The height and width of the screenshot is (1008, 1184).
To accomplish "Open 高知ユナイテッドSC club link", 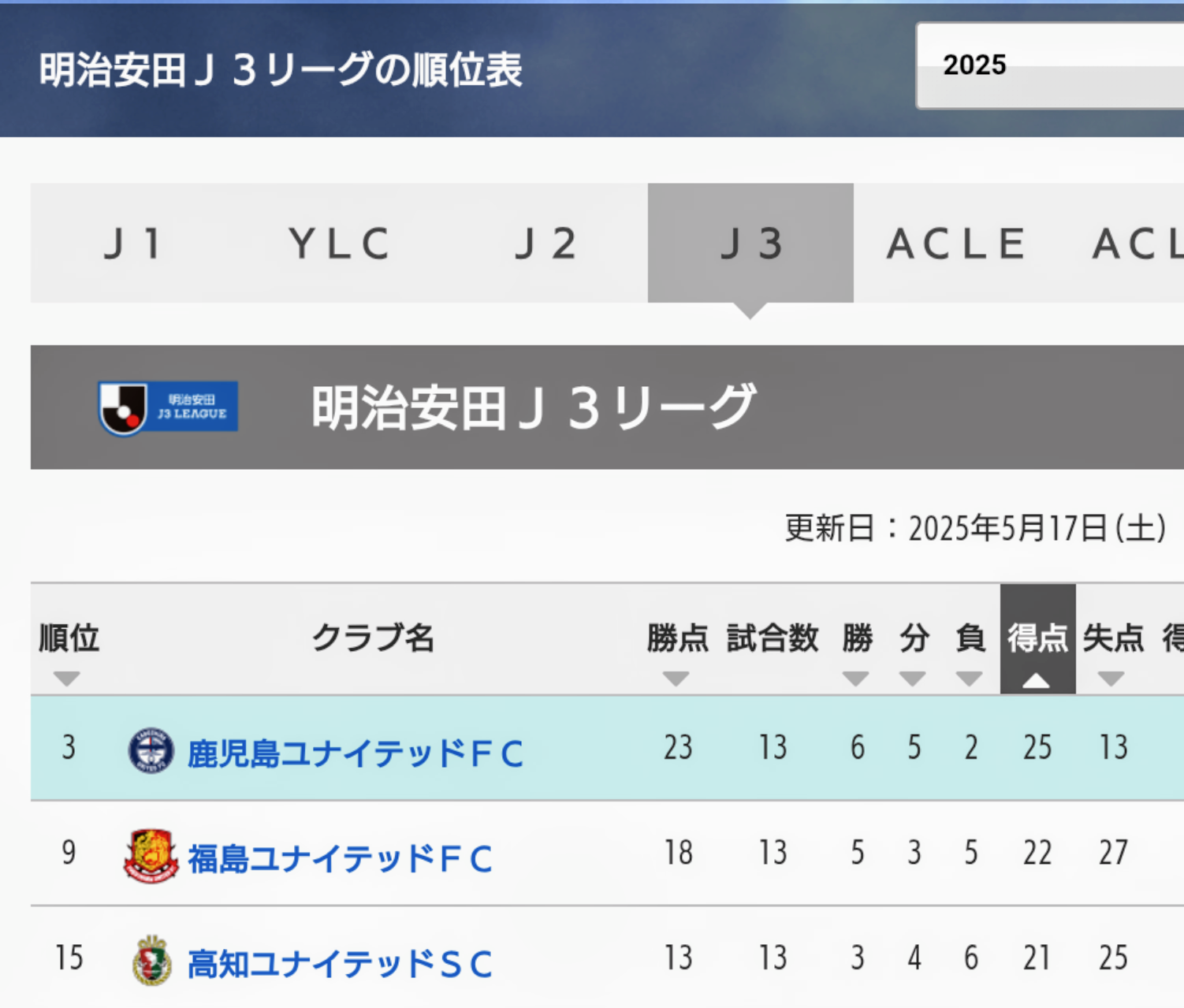I will coord(341,963).
